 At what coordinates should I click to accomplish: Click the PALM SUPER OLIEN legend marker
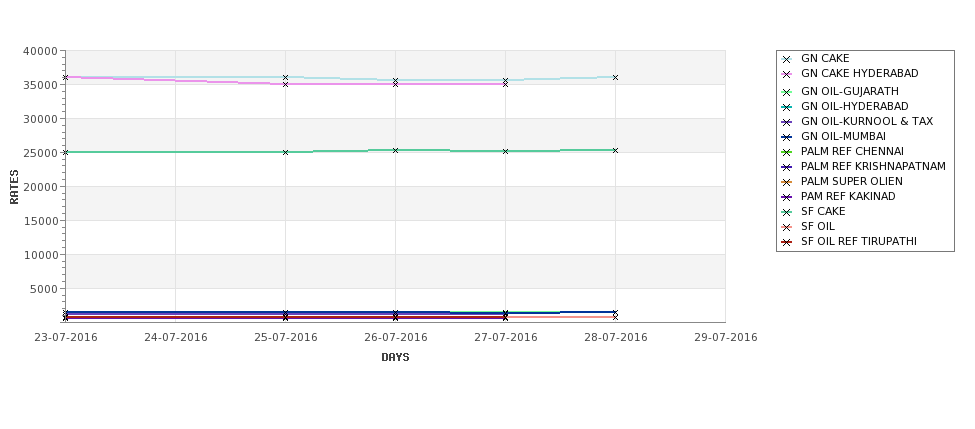click(x=787, y=182)
